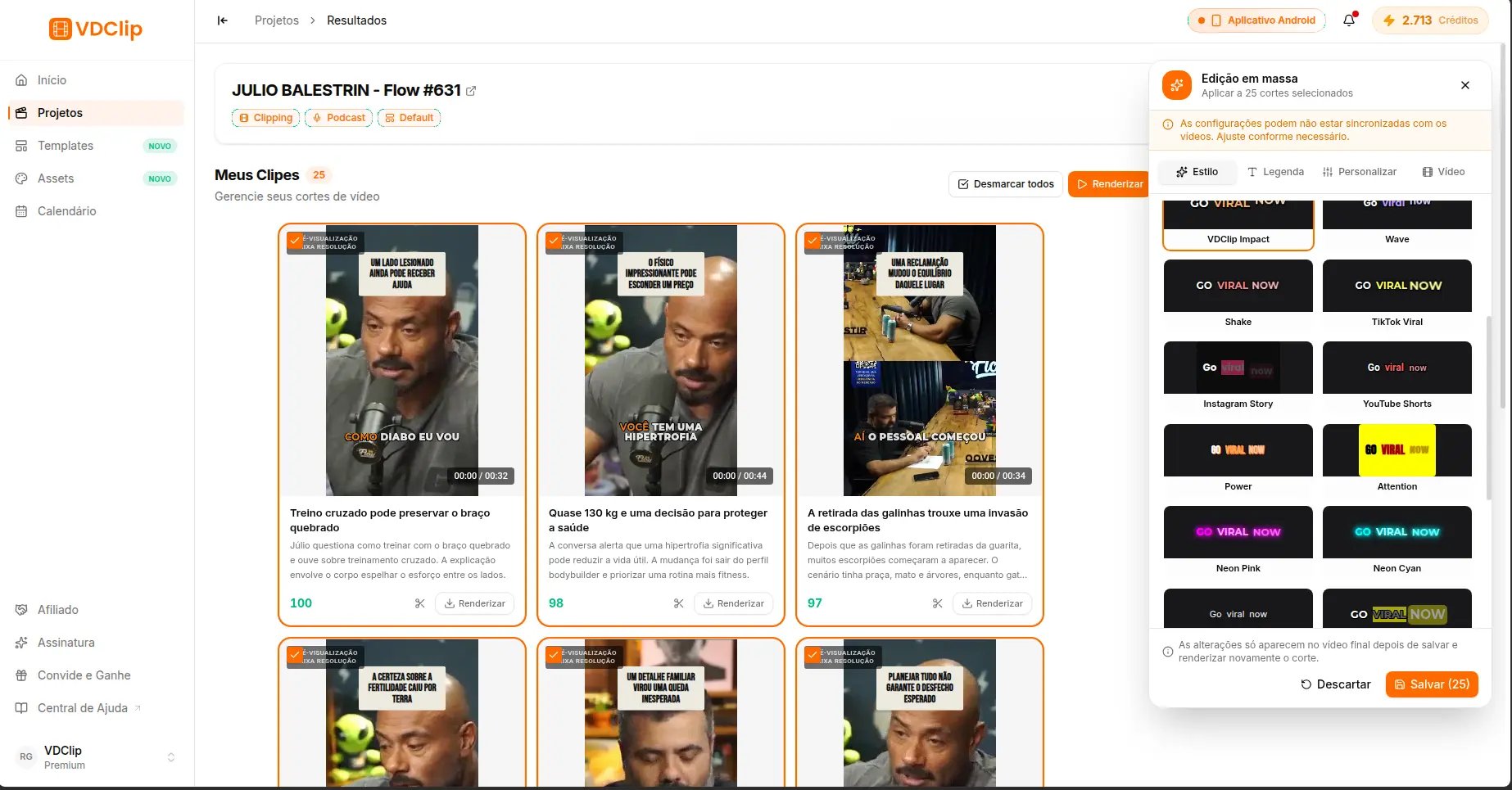Open the 2.713 Créditos balance
The image size is (1512, 790).
point(1430,20)
